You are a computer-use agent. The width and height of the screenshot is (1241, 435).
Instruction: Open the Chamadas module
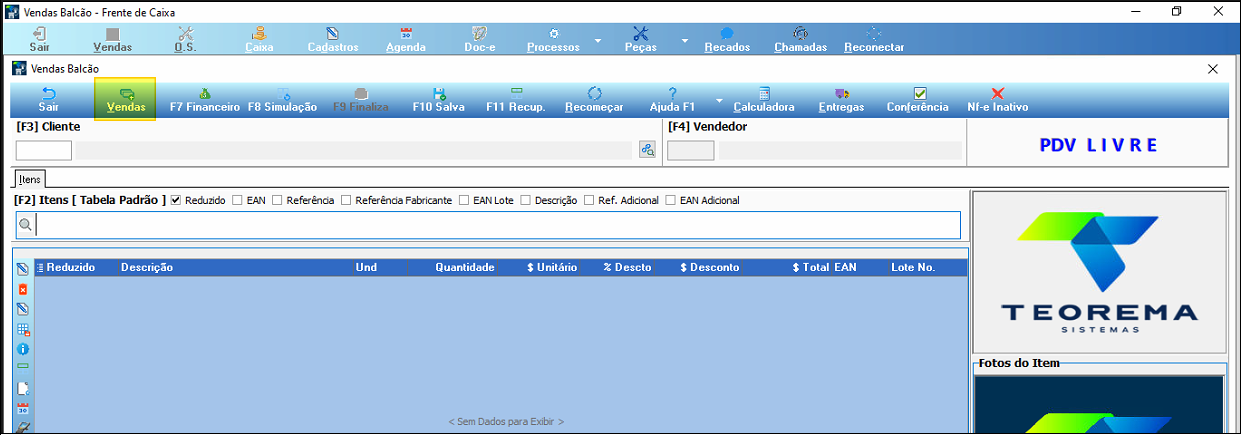pyautogui.click(x=801, y=39)
